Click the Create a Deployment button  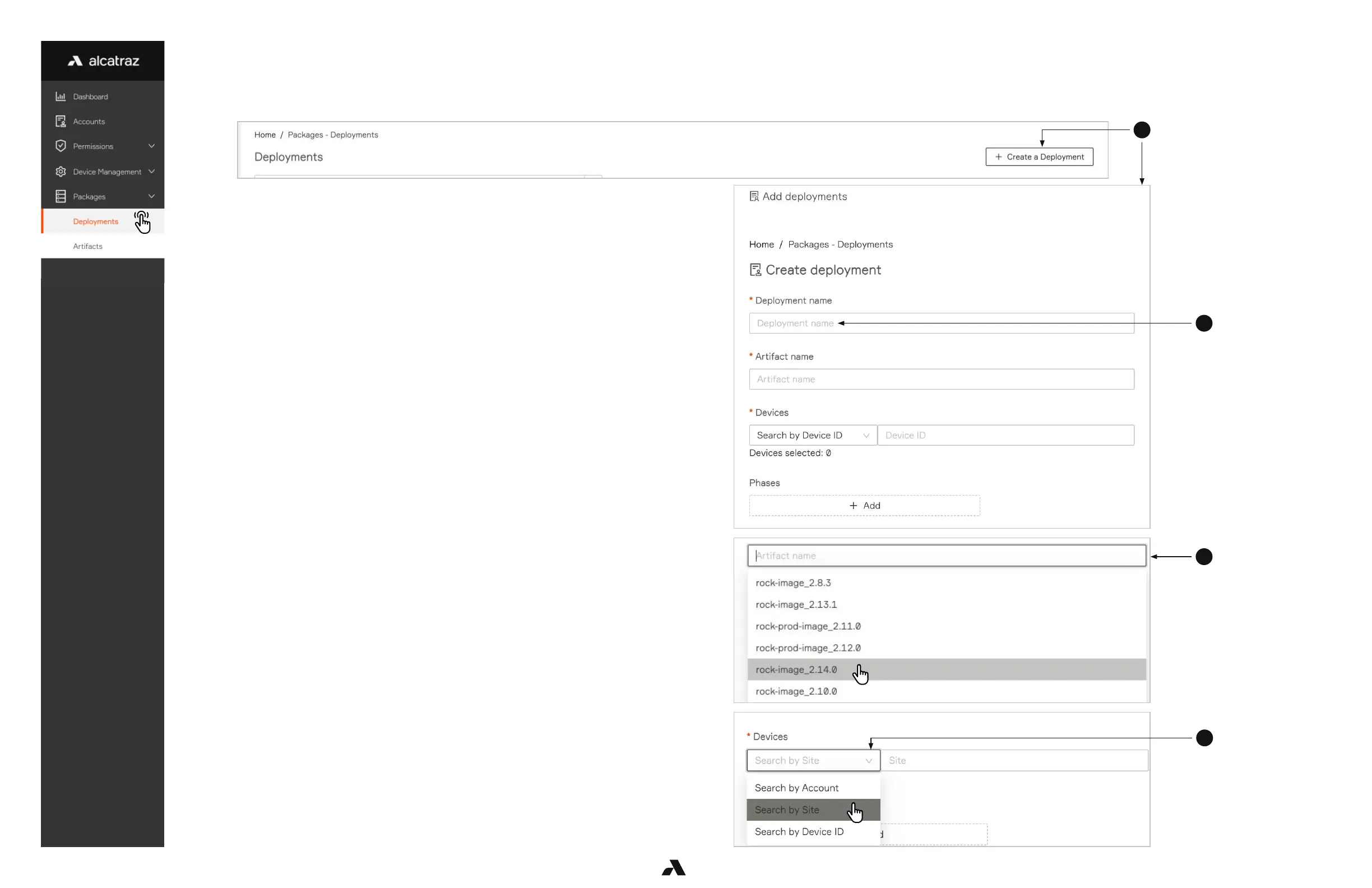1039,157
